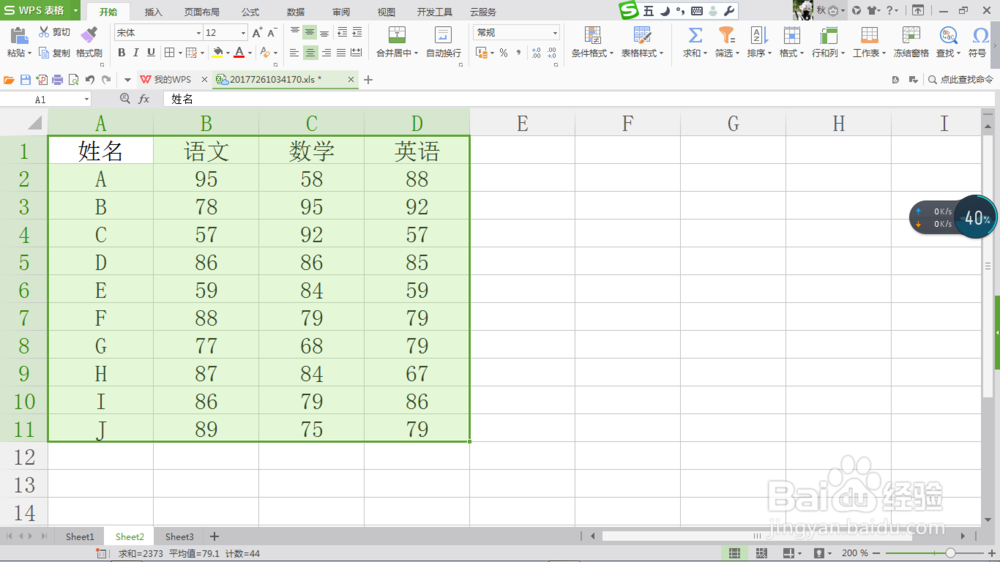Screen dimensions: 1000x562
Task: Click the AutoSum (求和) sigma icon
Action: [x=695, y=35]
